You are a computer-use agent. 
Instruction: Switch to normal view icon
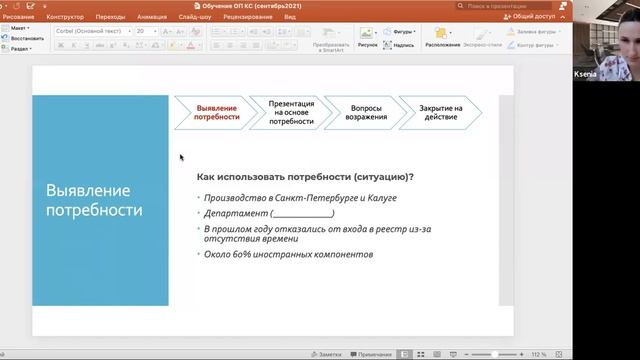point(404,354)
